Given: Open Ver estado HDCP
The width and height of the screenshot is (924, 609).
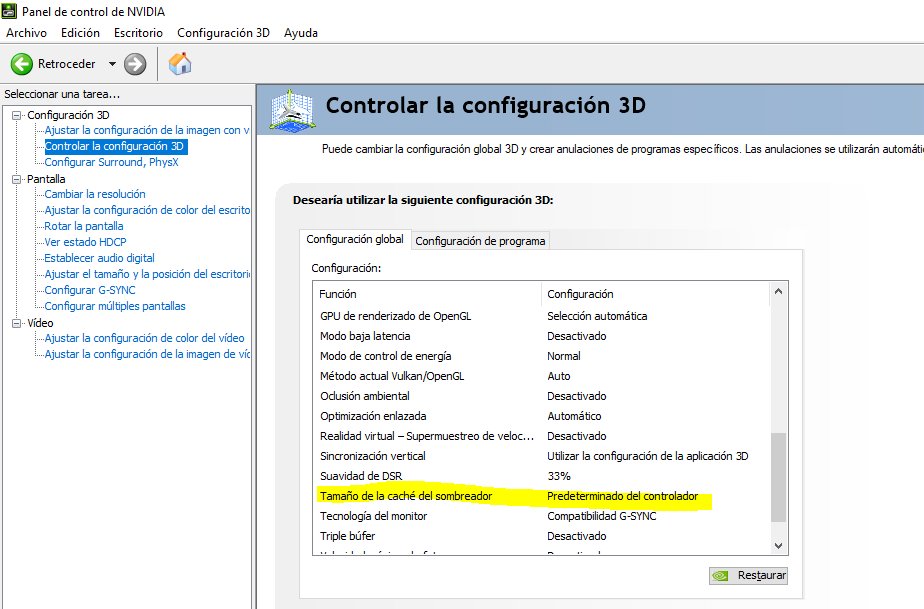Looking at the screenshot, I should pos(85,242).
